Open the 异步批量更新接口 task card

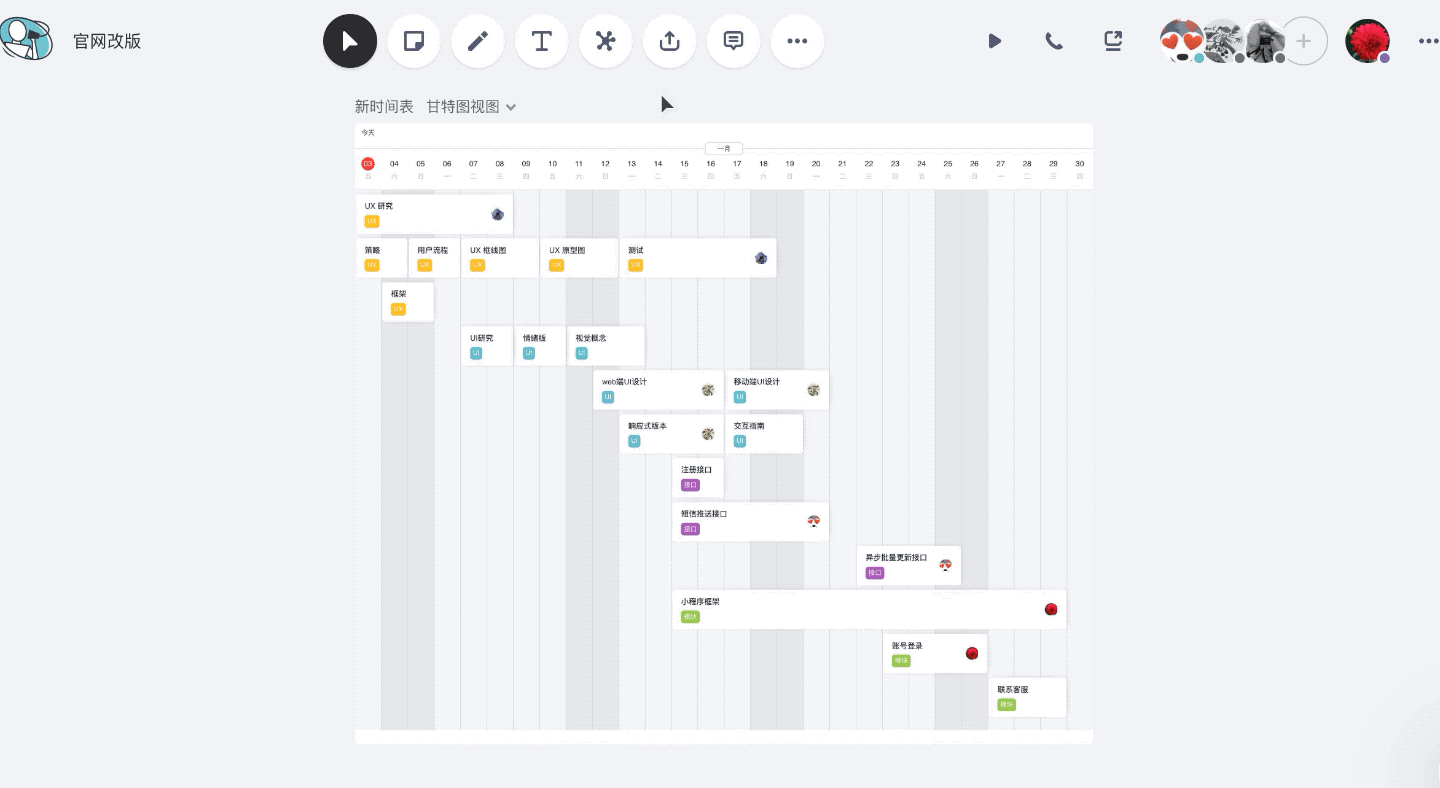(x=909, y=565)
